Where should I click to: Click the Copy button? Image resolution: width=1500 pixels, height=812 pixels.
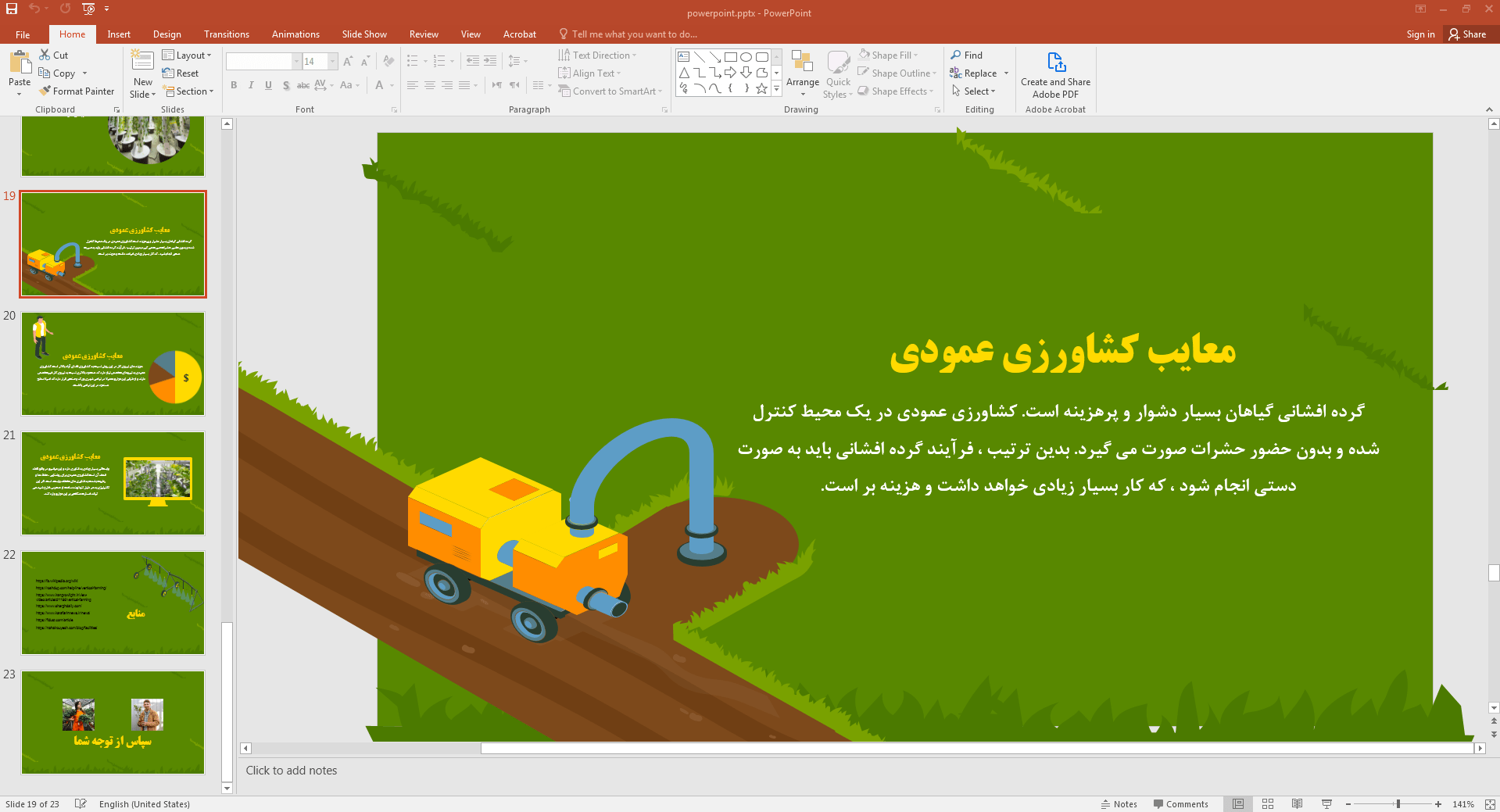point(57,73)
